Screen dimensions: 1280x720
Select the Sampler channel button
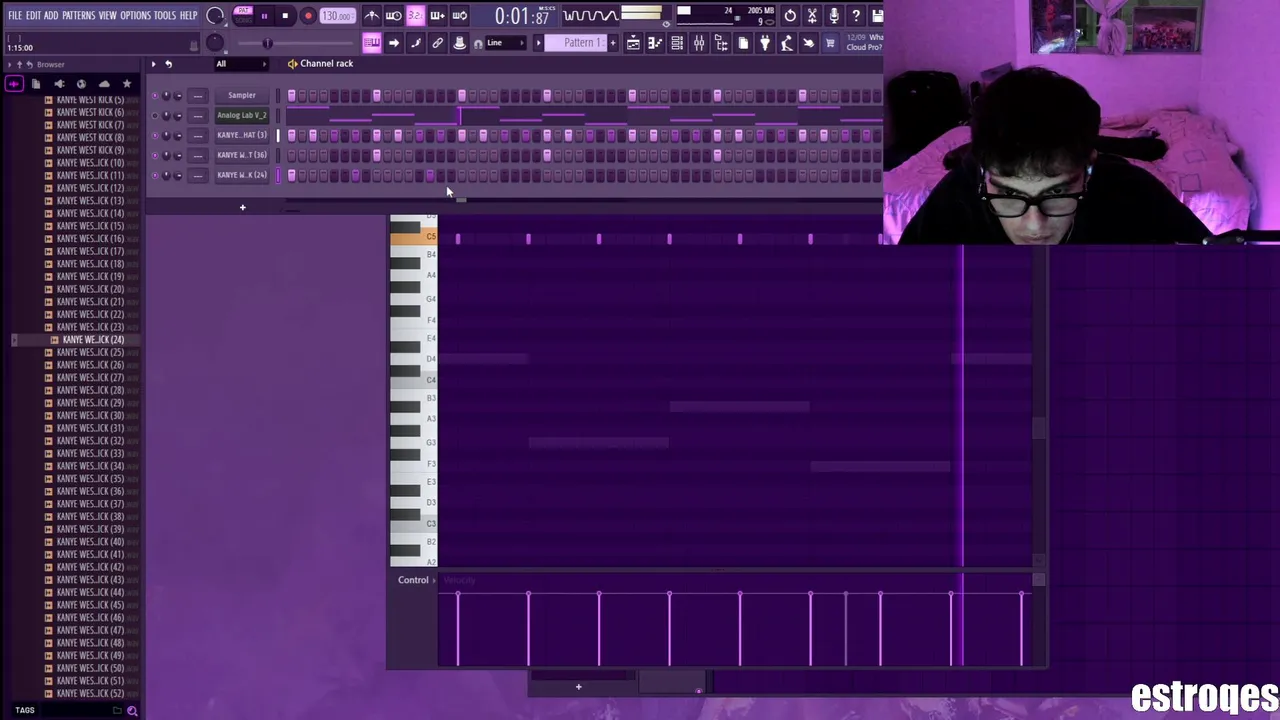[x=242, y=96]
